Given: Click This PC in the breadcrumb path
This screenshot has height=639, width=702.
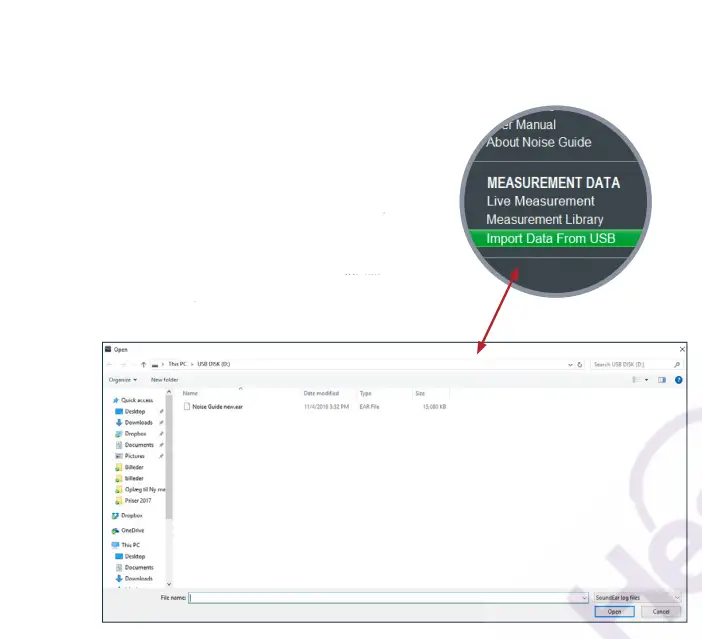Looking at the screenshot, I should click(177, 364).
